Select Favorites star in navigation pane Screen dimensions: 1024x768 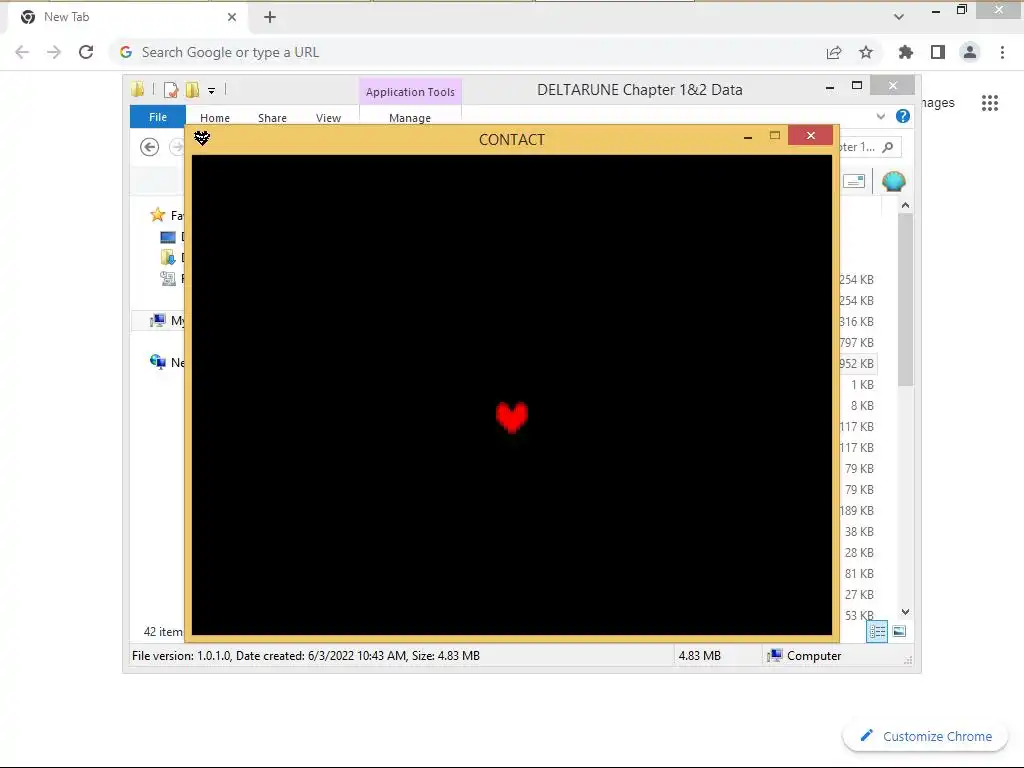(x=157, y=215)
